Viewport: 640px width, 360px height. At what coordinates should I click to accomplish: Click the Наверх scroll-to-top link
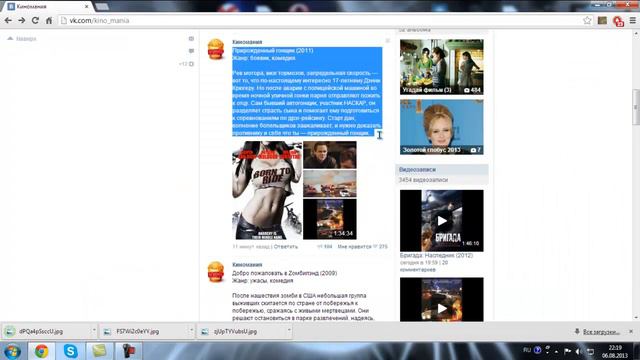(x=22, y=39)
